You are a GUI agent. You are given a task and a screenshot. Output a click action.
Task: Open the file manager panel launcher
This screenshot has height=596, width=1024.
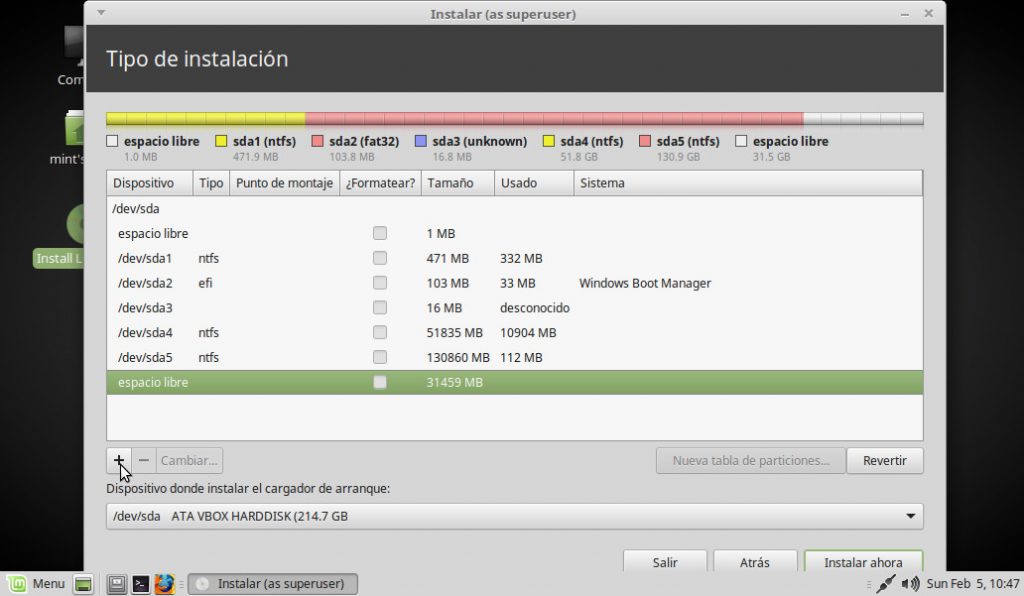pyautogui.click(x=117, y=584)
